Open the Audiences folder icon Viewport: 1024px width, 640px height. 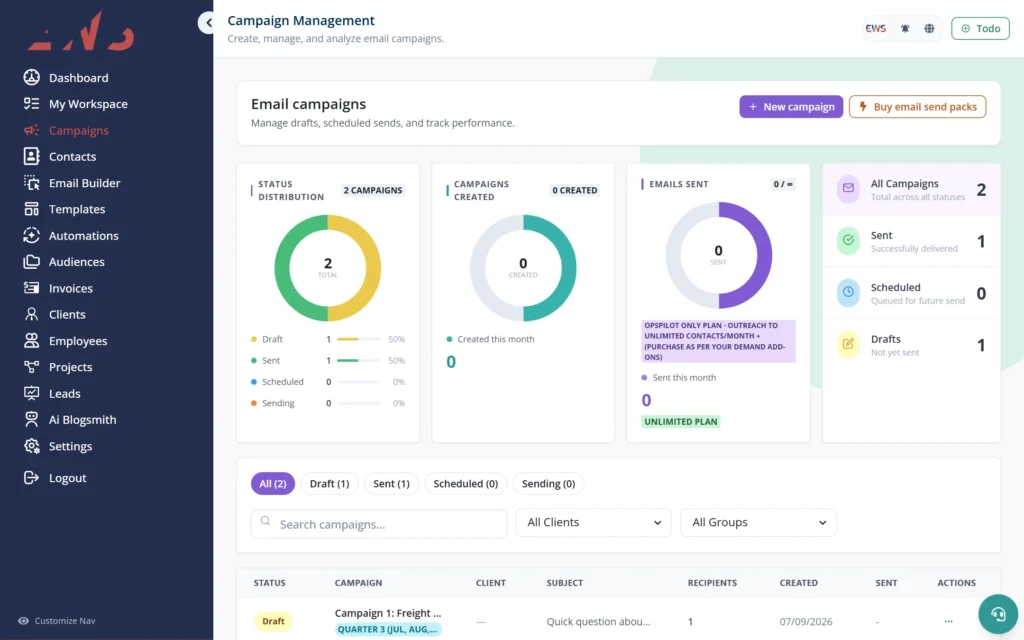point(31,261)
